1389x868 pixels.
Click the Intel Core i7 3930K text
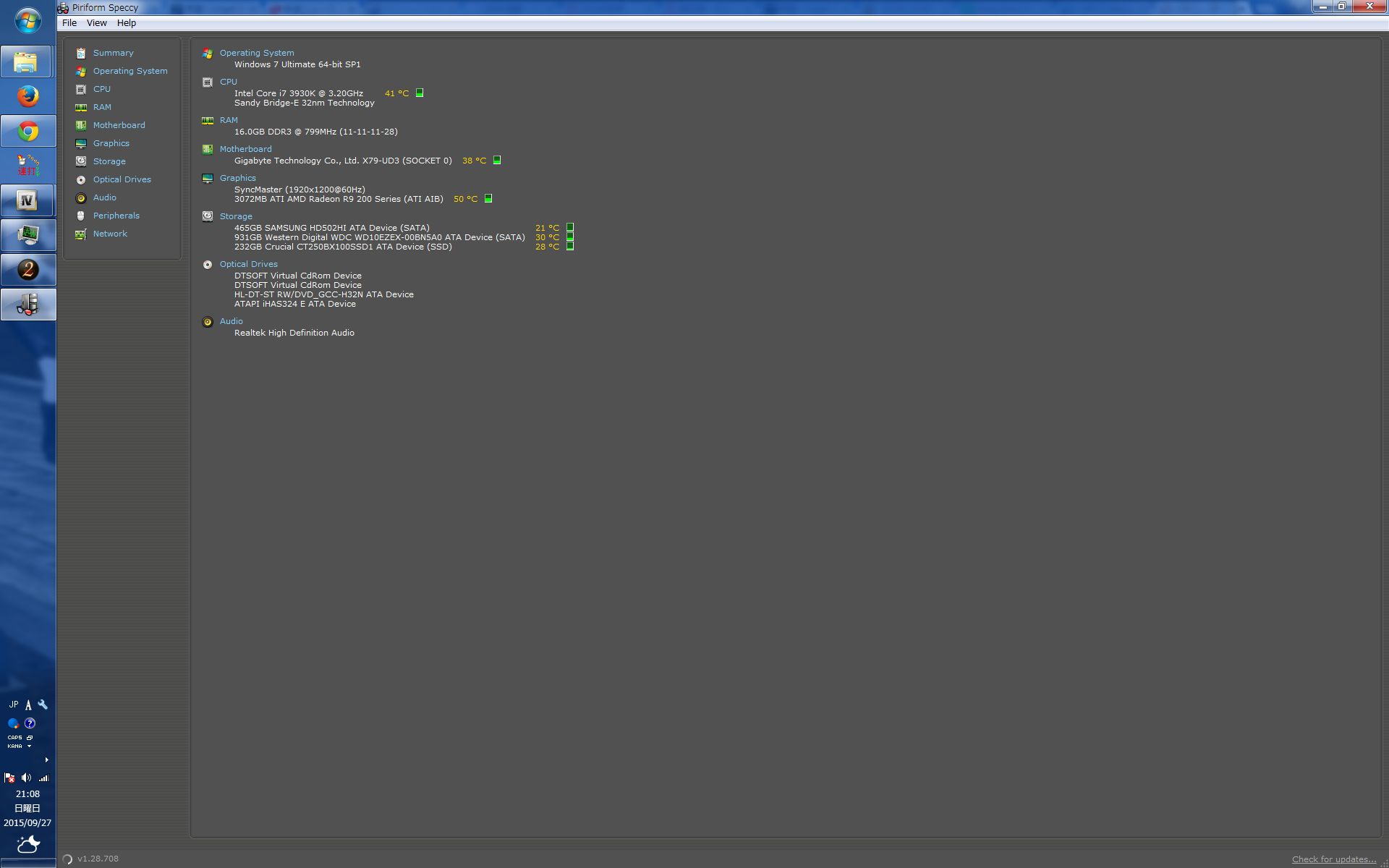click(x=299, y=93)
